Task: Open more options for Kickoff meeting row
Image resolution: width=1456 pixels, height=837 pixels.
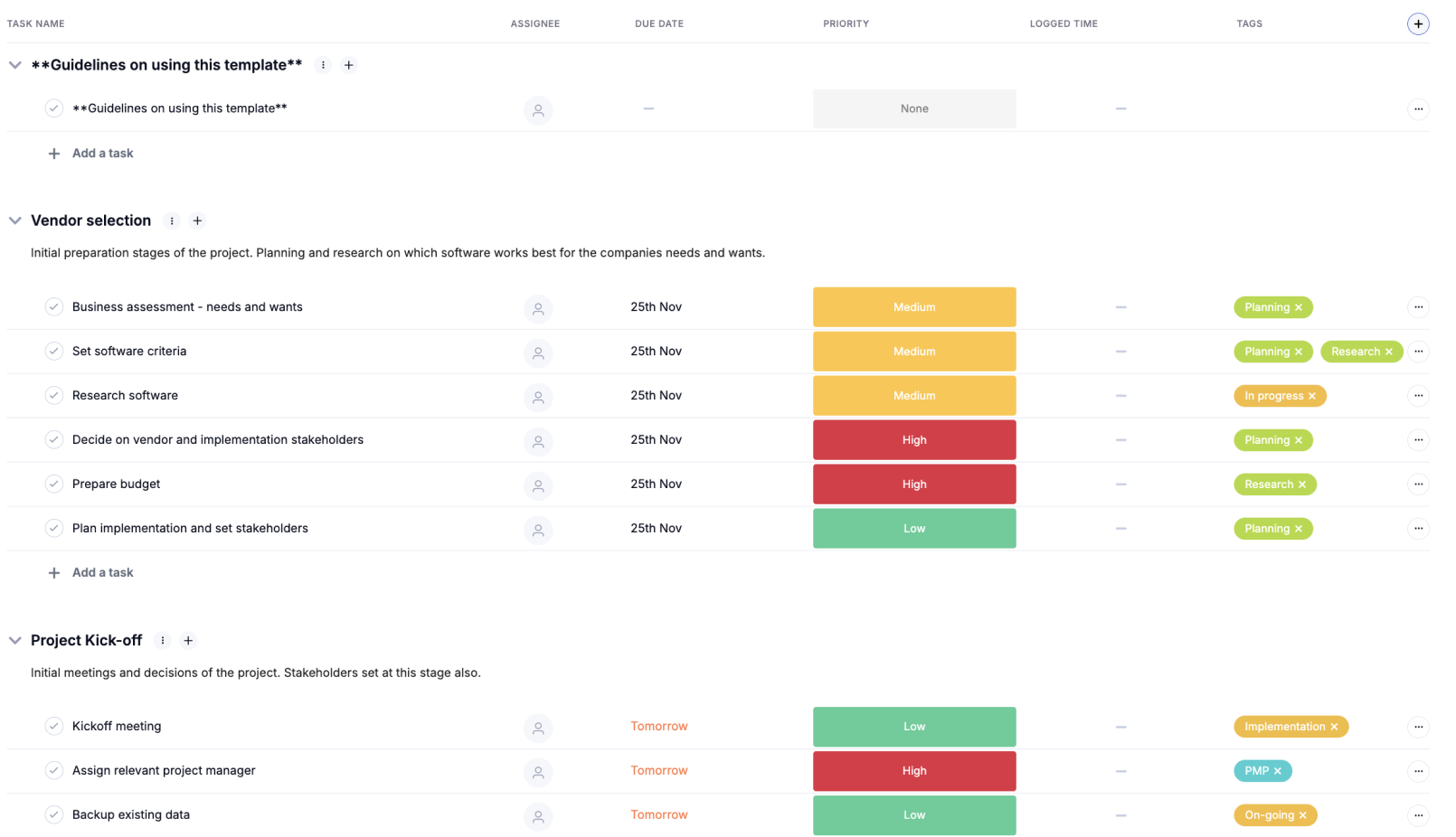Action: (x=1417, y=727)
